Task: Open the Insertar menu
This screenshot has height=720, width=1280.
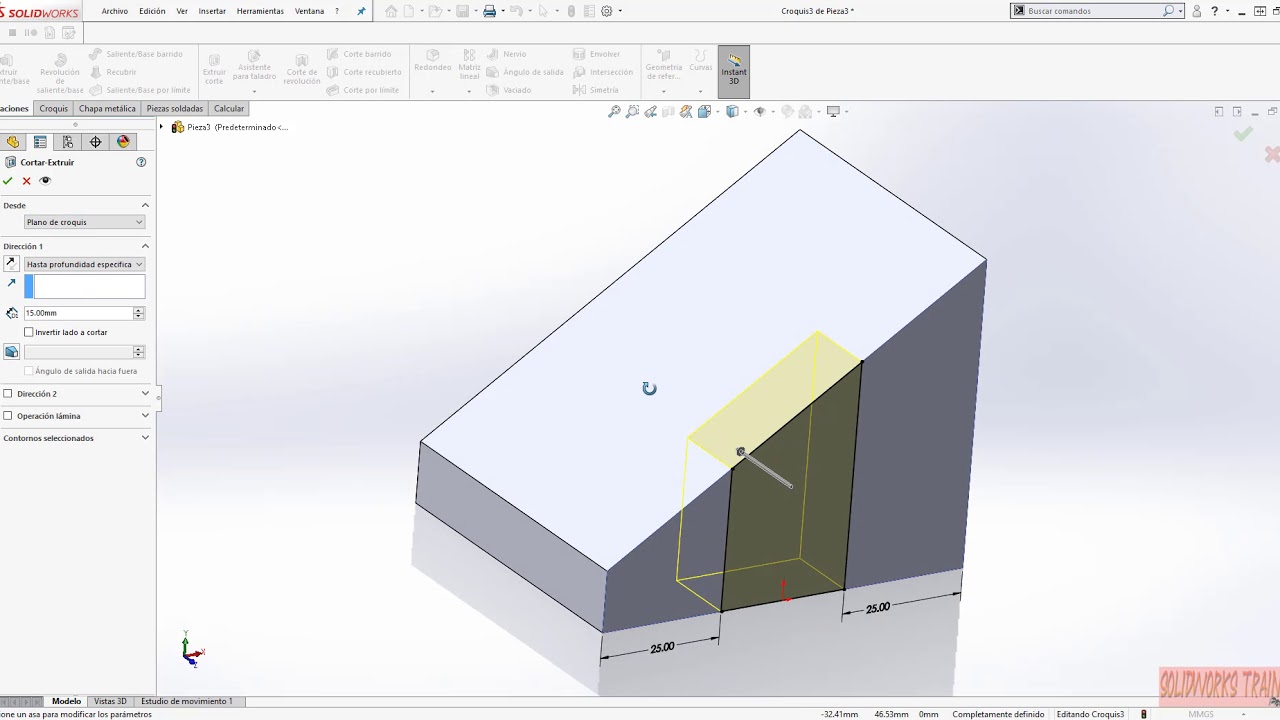Action: 212,11
